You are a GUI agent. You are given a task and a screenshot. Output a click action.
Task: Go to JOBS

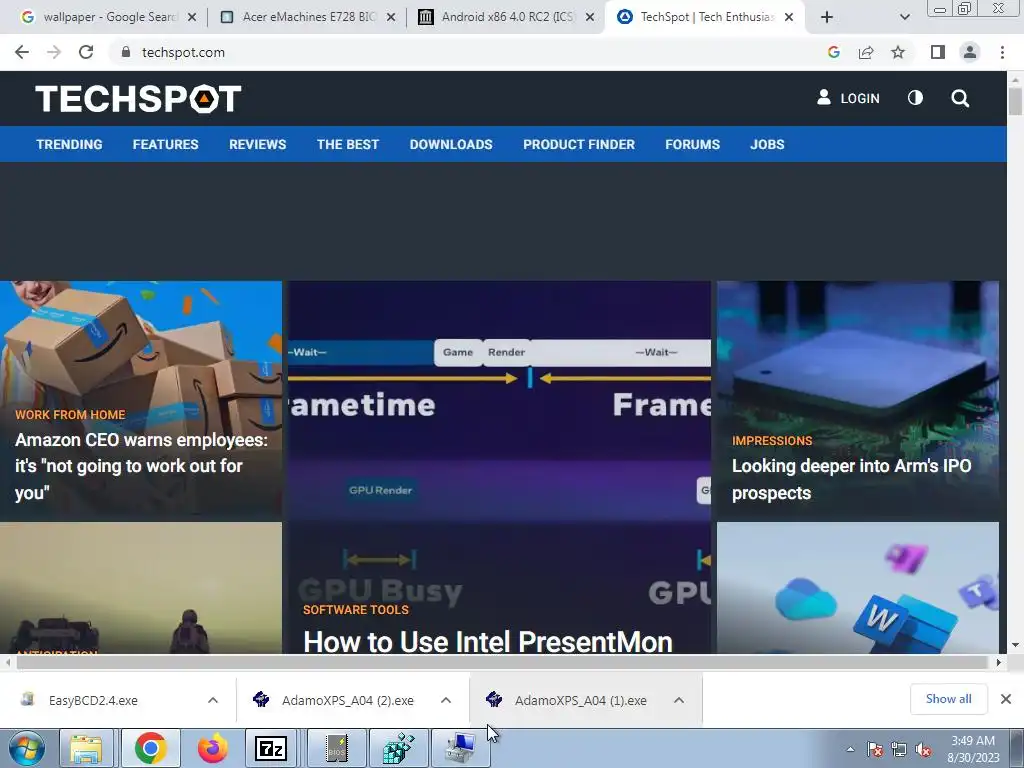(767, 144)
